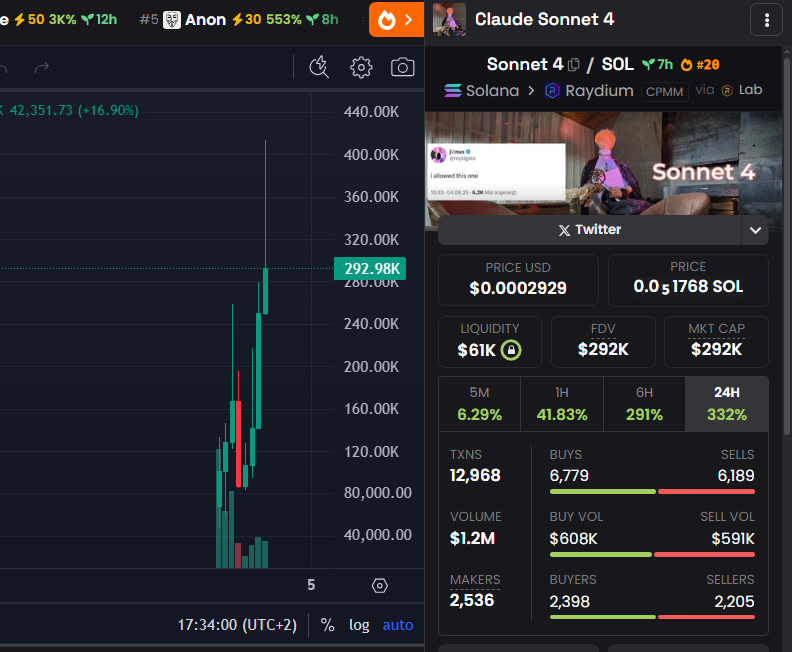Click the Anon token mask avatar
Viewport: 792px width, 652px height.
172,20
